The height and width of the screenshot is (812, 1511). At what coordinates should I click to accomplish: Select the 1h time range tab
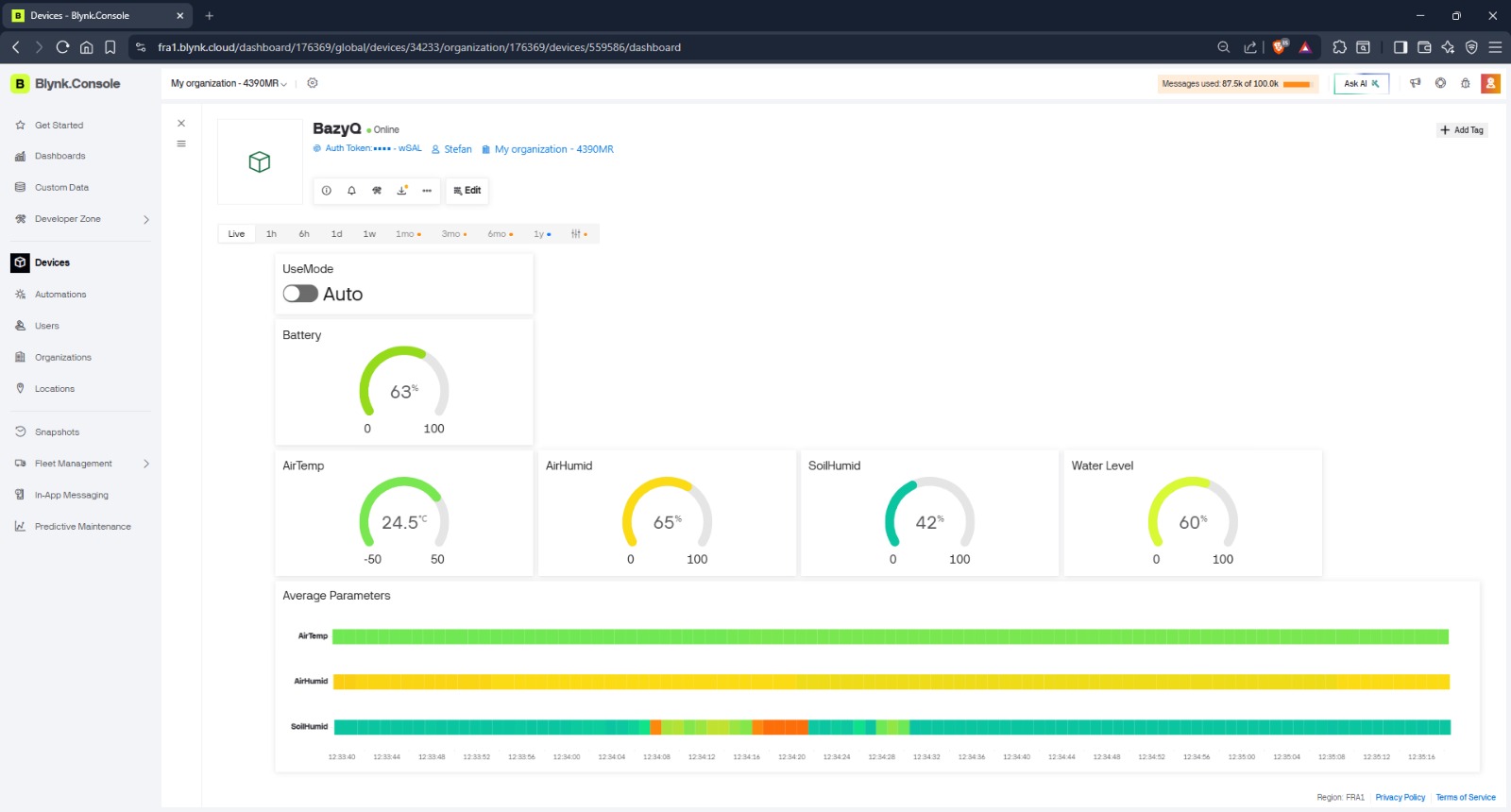[271, 234]
